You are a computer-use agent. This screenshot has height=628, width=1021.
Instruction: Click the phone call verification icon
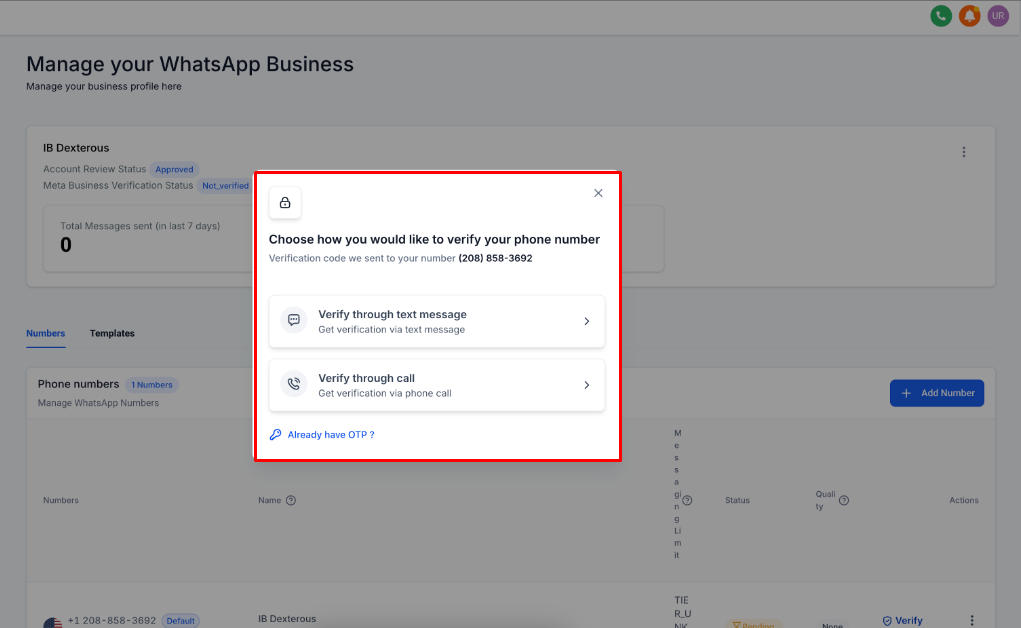tap(294, 385)
